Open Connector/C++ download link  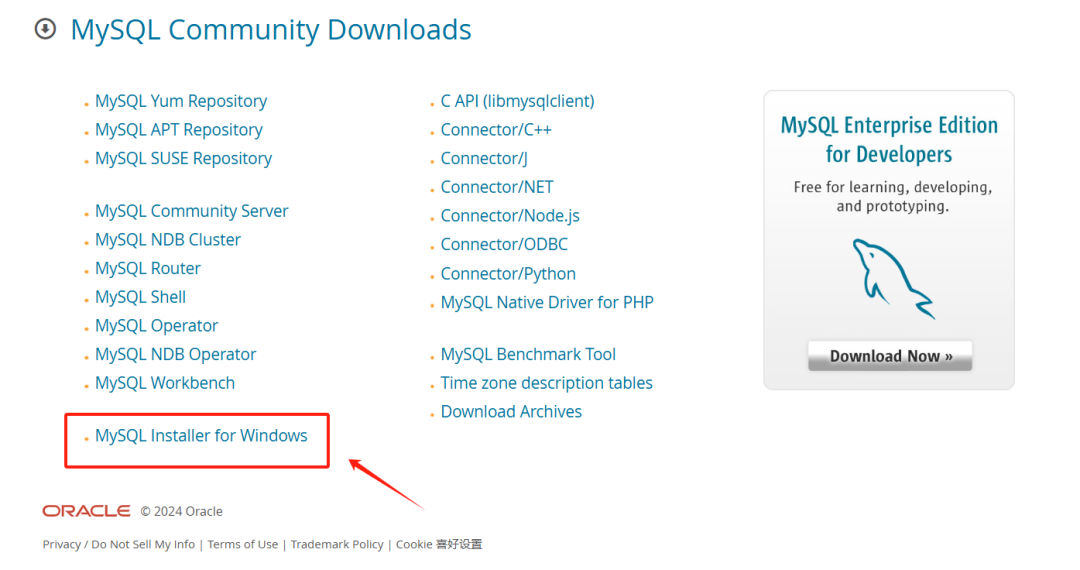[496, 130]
